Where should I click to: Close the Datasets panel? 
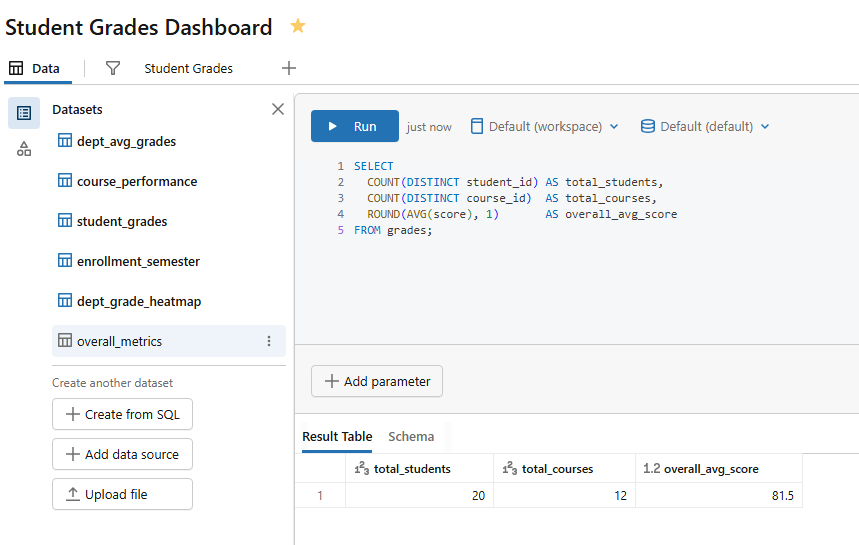pyautogui.click(x=278, y=109)
